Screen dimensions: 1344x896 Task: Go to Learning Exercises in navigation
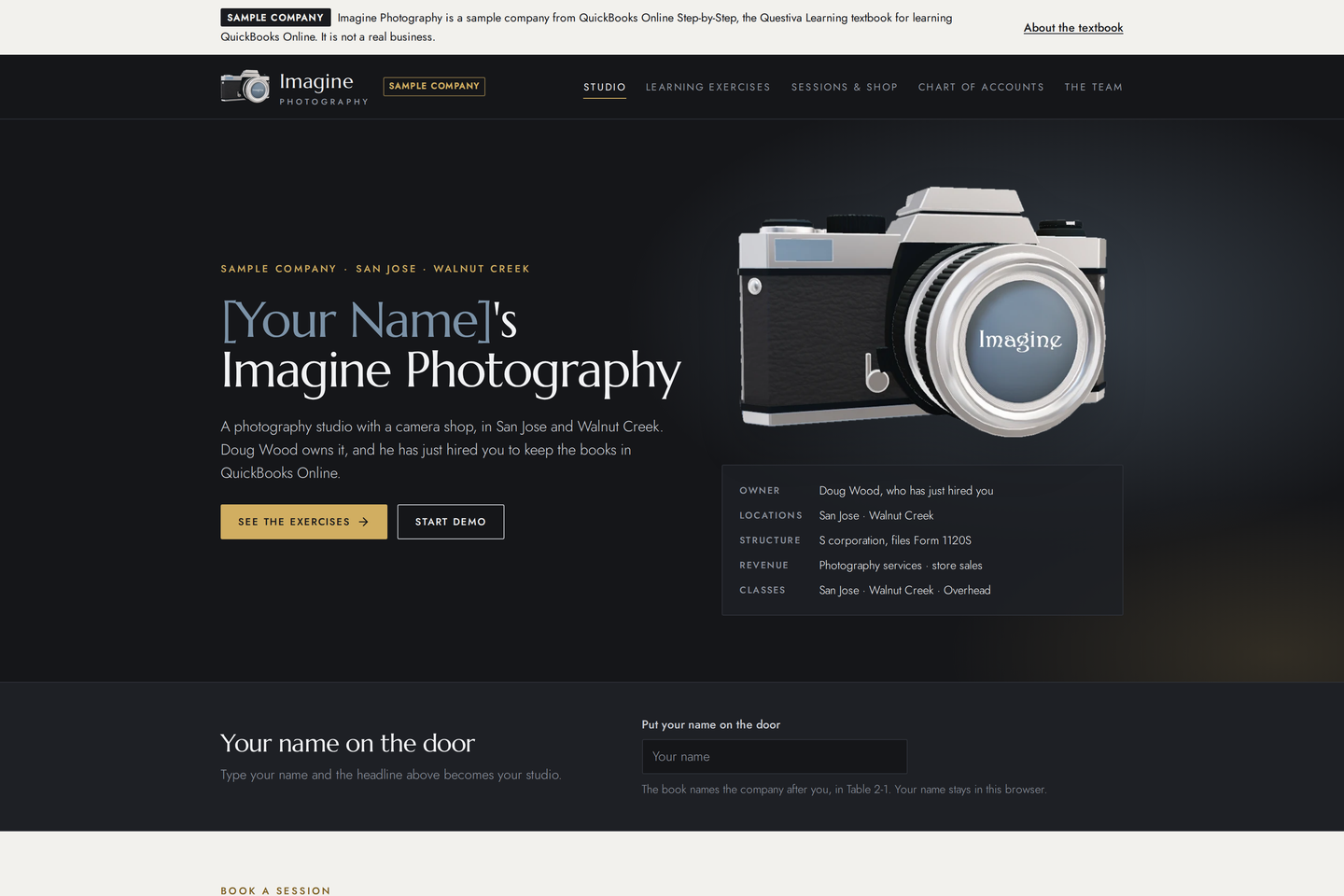[708, 87]
